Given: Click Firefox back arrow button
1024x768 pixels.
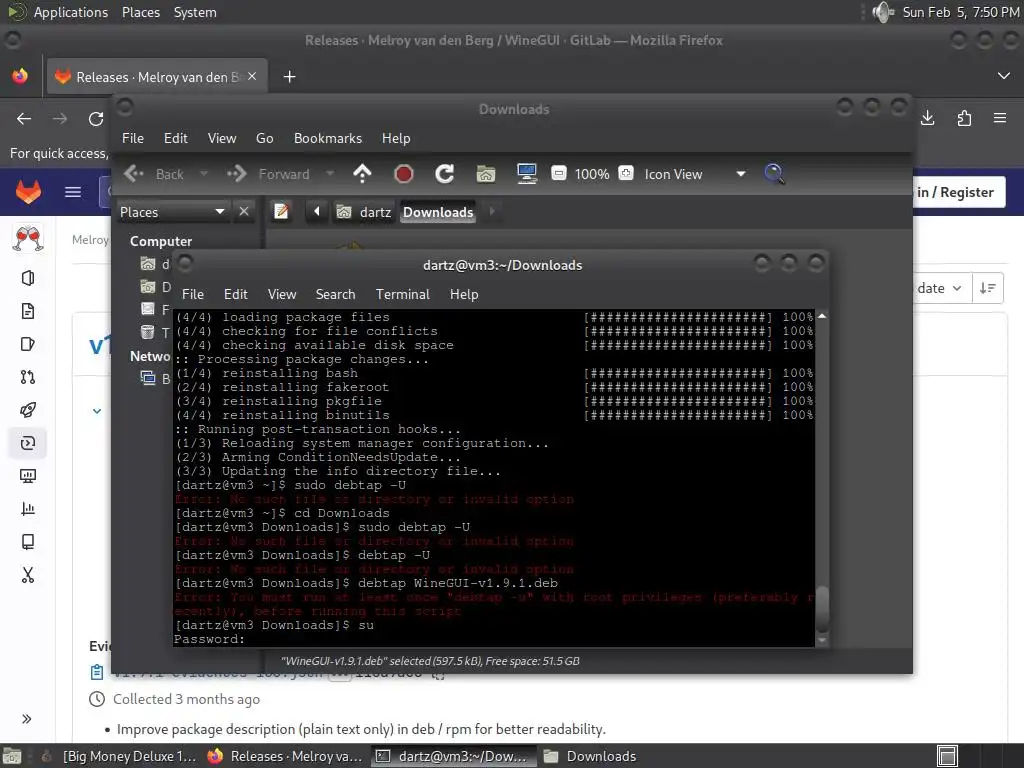Looking at the screenshot, I should [24, 119].
